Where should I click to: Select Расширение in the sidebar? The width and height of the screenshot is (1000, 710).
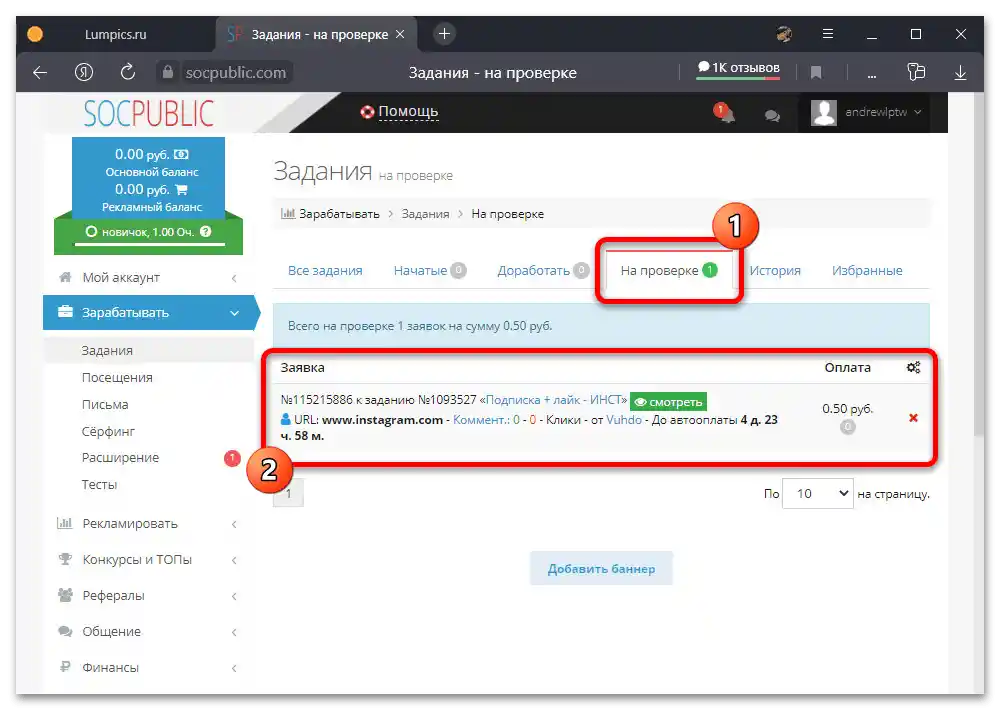point(121,457)
